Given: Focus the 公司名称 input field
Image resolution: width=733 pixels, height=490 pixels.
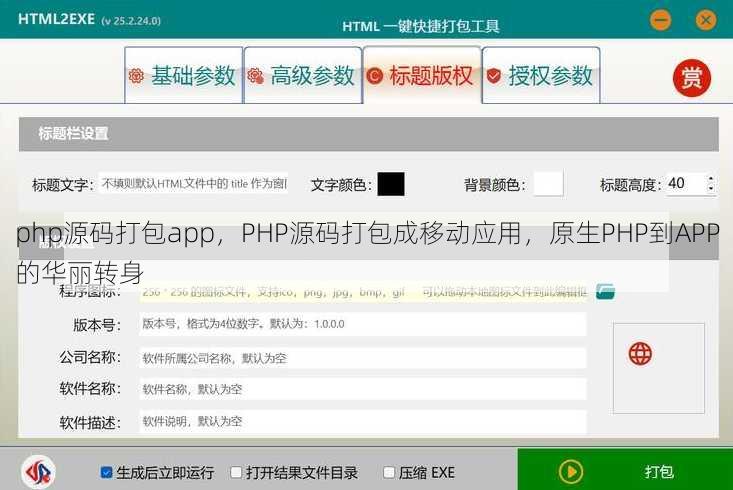Looking at the screenshot, I should pos(362,358).
